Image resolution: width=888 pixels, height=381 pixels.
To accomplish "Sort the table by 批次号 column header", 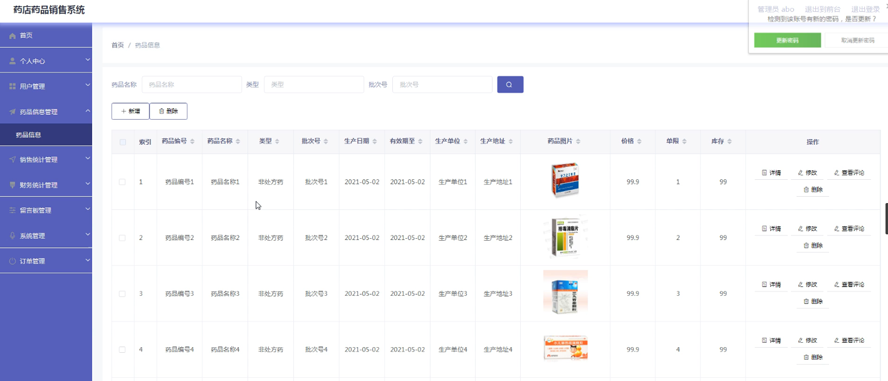I will 325,142.
